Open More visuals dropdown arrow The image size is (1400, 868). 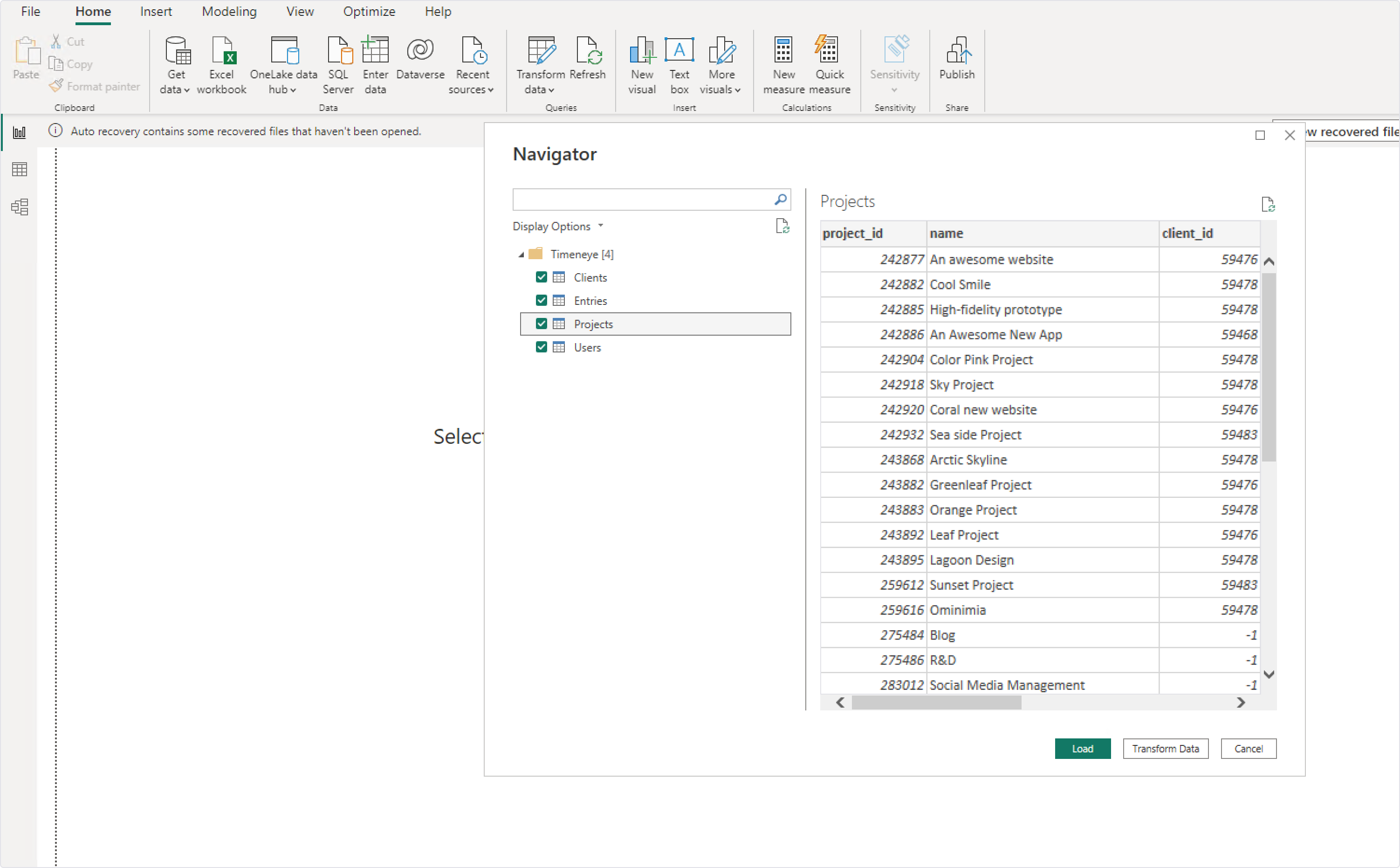point(737,90)
